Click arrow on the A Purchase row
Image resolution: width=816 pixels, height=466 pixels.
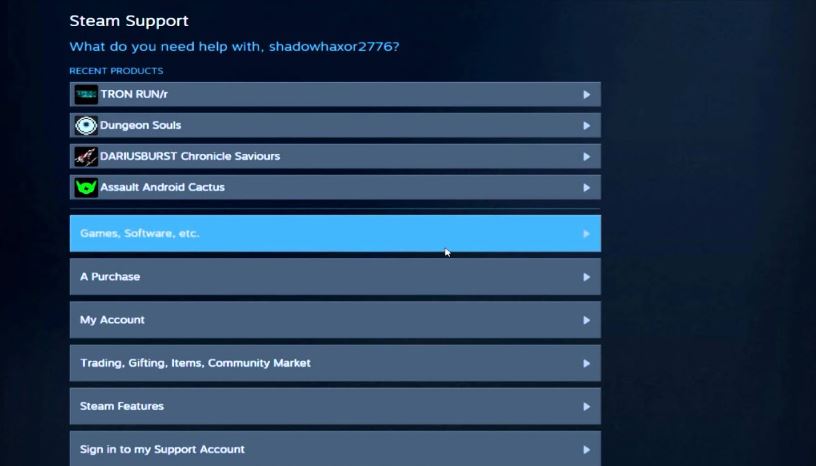tap(586, 277)
